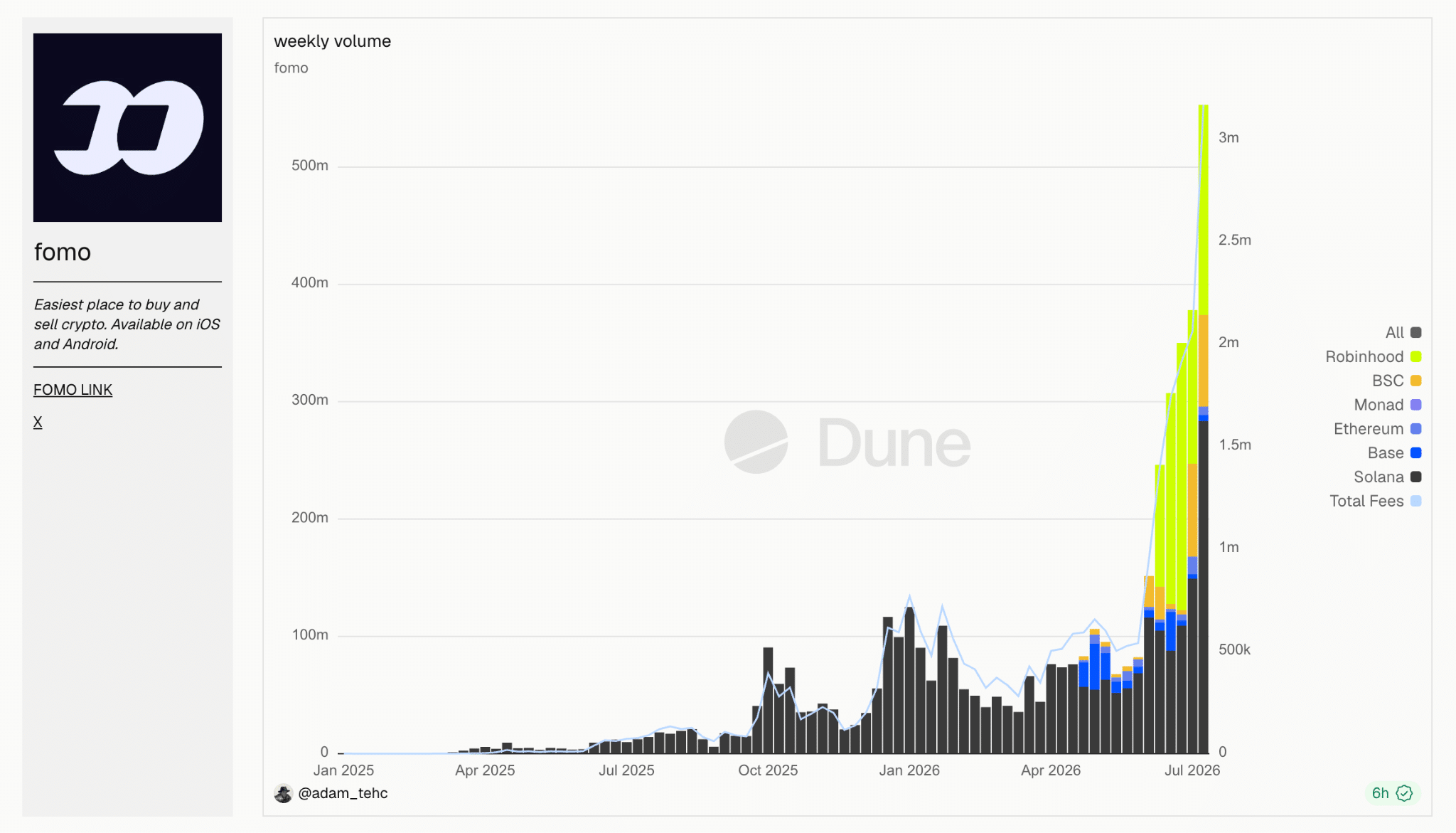Toggle the Solana dark legend swatch

(x=1415, y=477)
